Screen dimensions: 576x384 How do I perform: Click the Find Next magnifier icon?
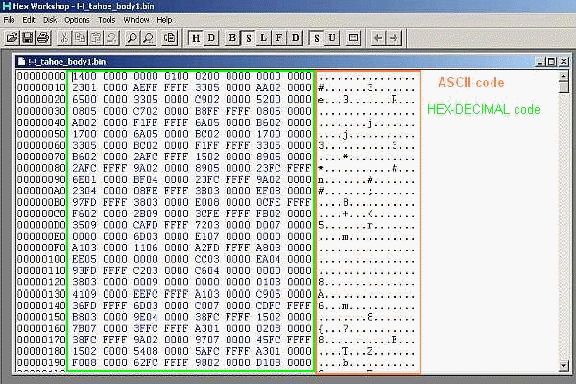click(x=148, y=38)
